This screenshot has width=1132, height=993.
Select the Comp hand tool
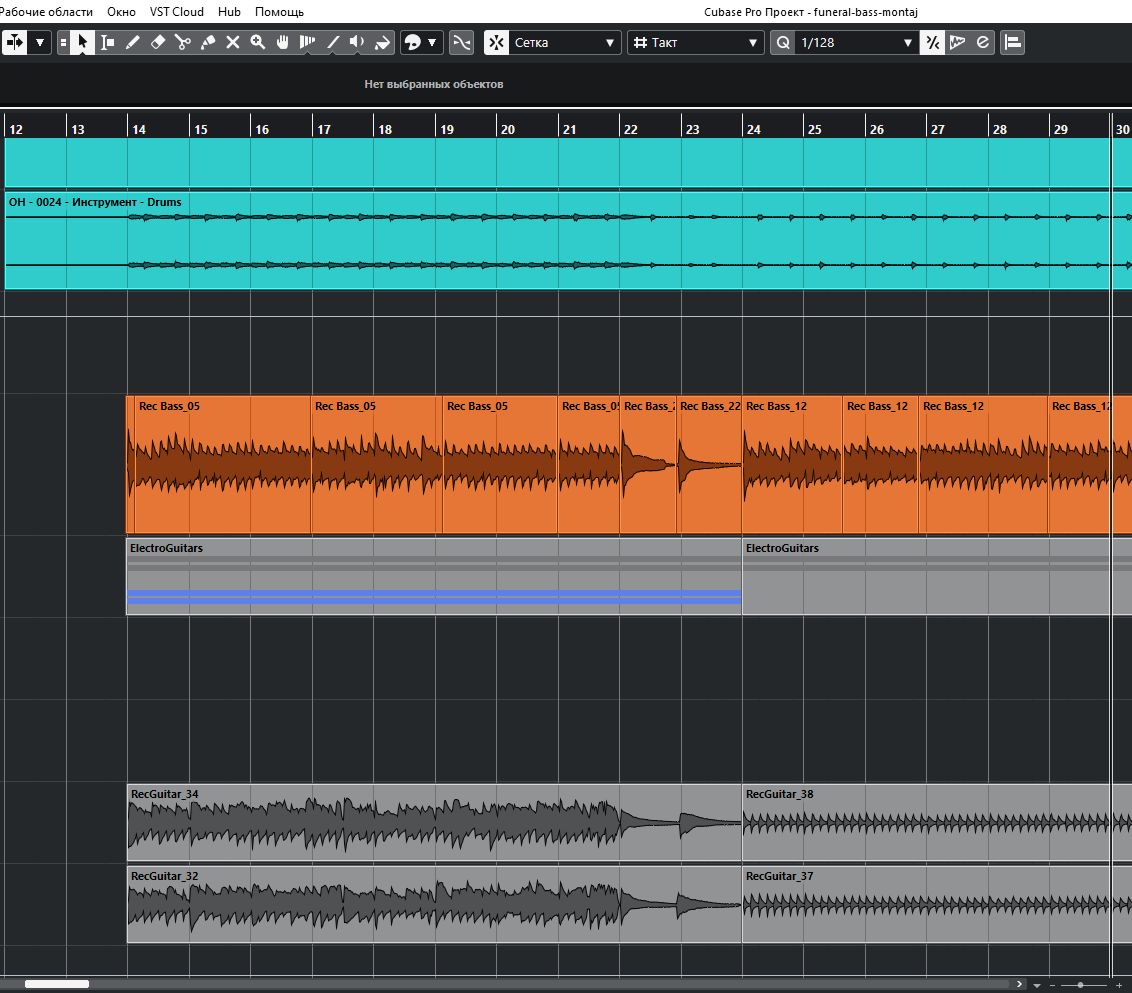click(283, 43)
